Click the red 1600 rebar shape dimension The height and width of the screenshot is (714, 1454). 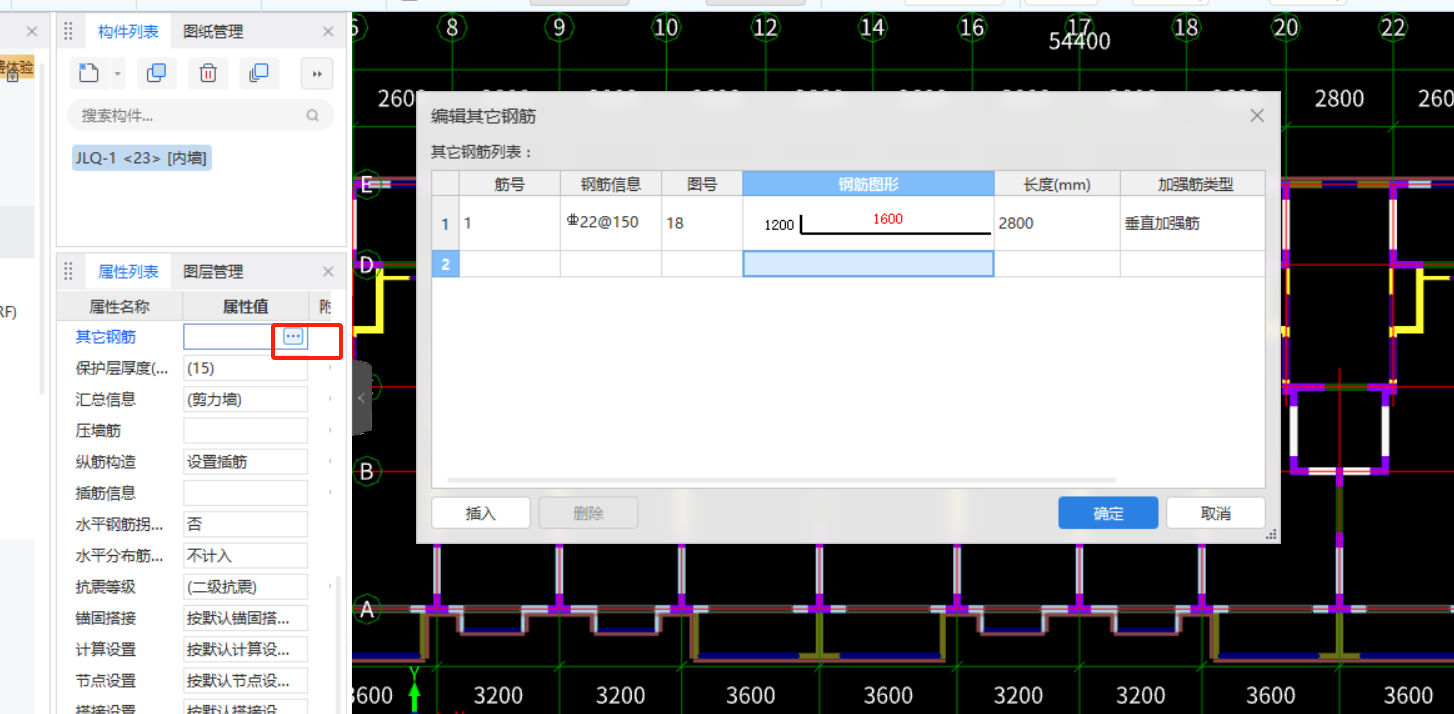tap(887, 219)
